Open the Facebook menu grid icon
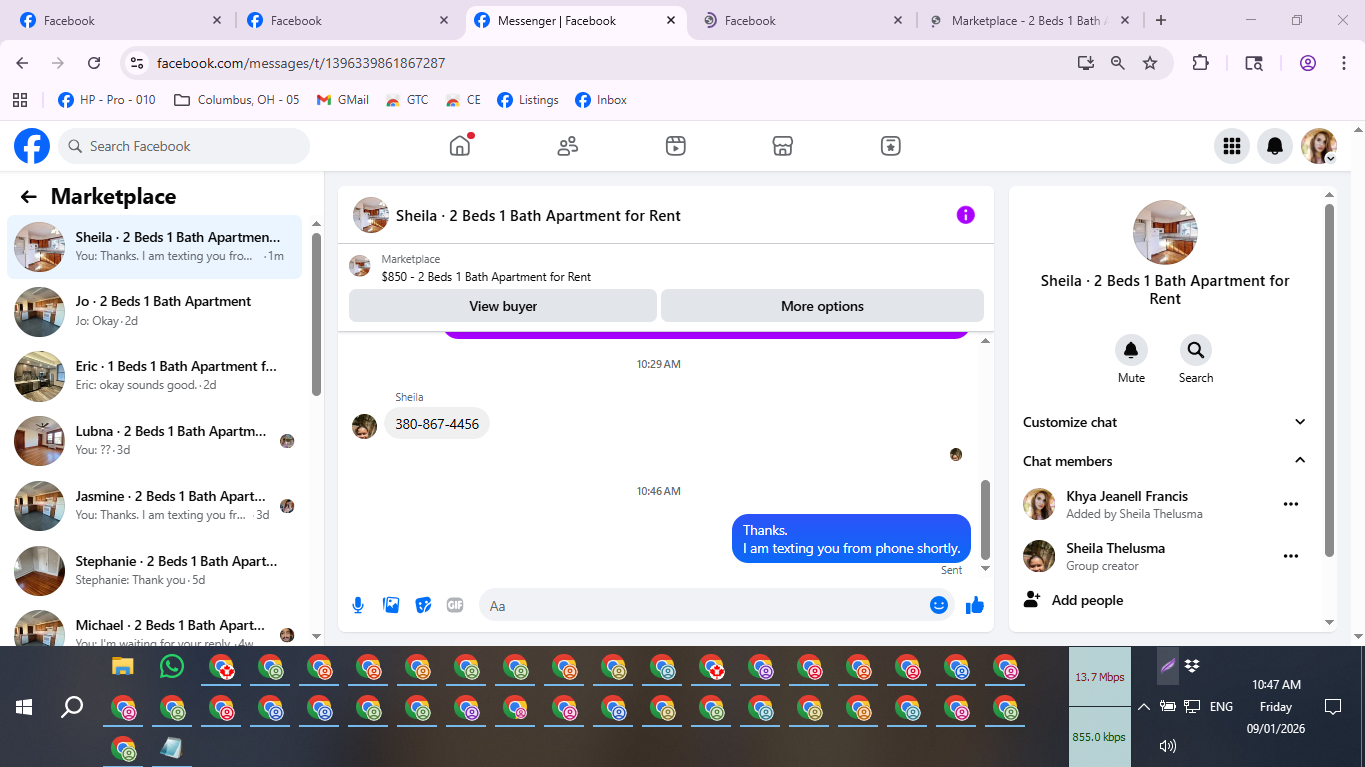Viewport: 1365px width, 767px height. (1232, 146)
